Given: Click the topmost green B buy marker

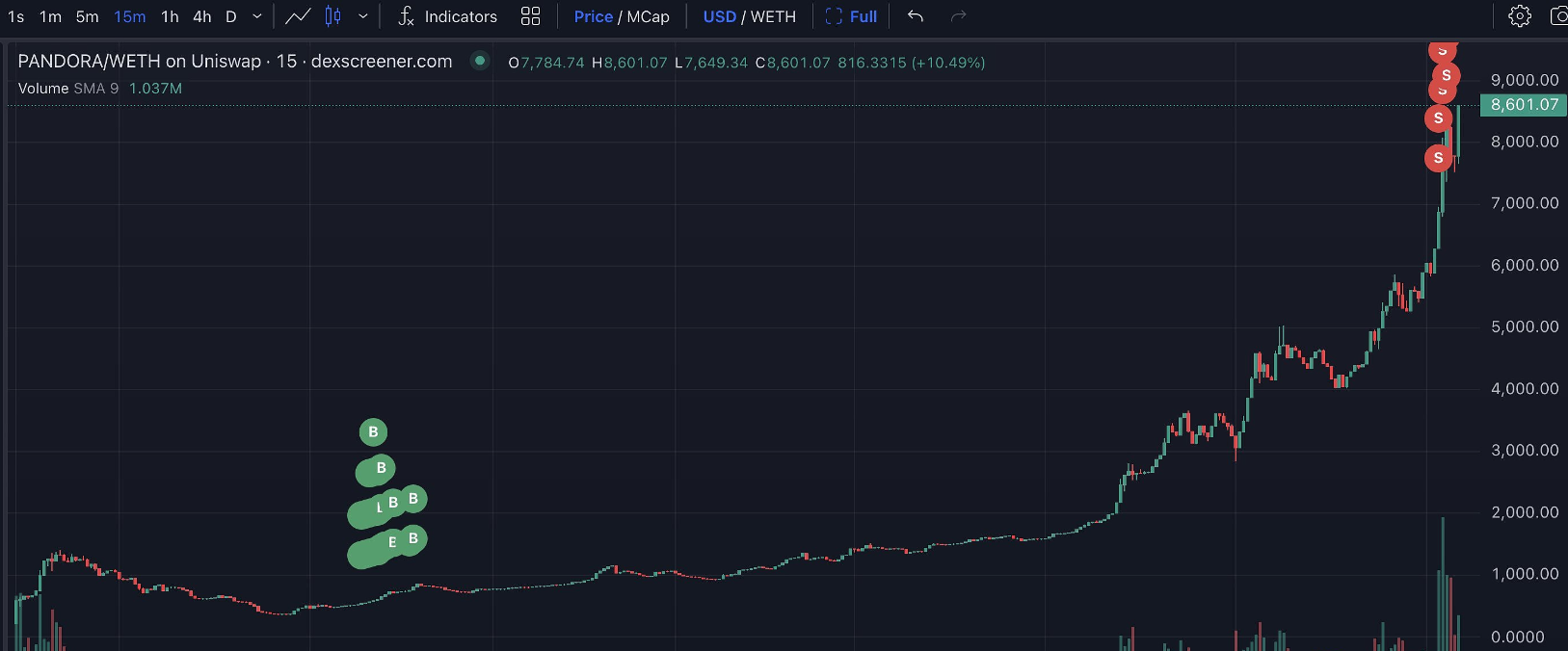Looking at the screenshot, I should pyautogui.click(x=373, y=432).
